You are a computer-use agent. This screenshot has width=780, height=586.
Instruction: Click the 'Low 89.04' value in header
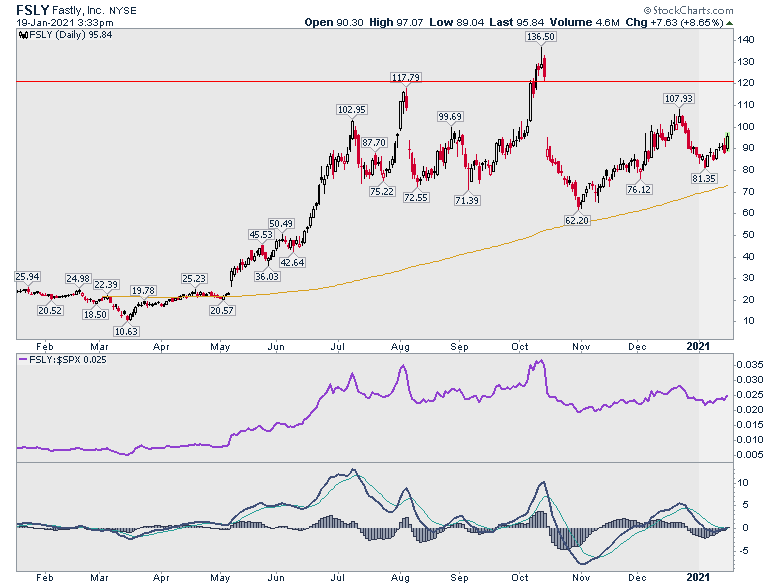tap(457, 22)
